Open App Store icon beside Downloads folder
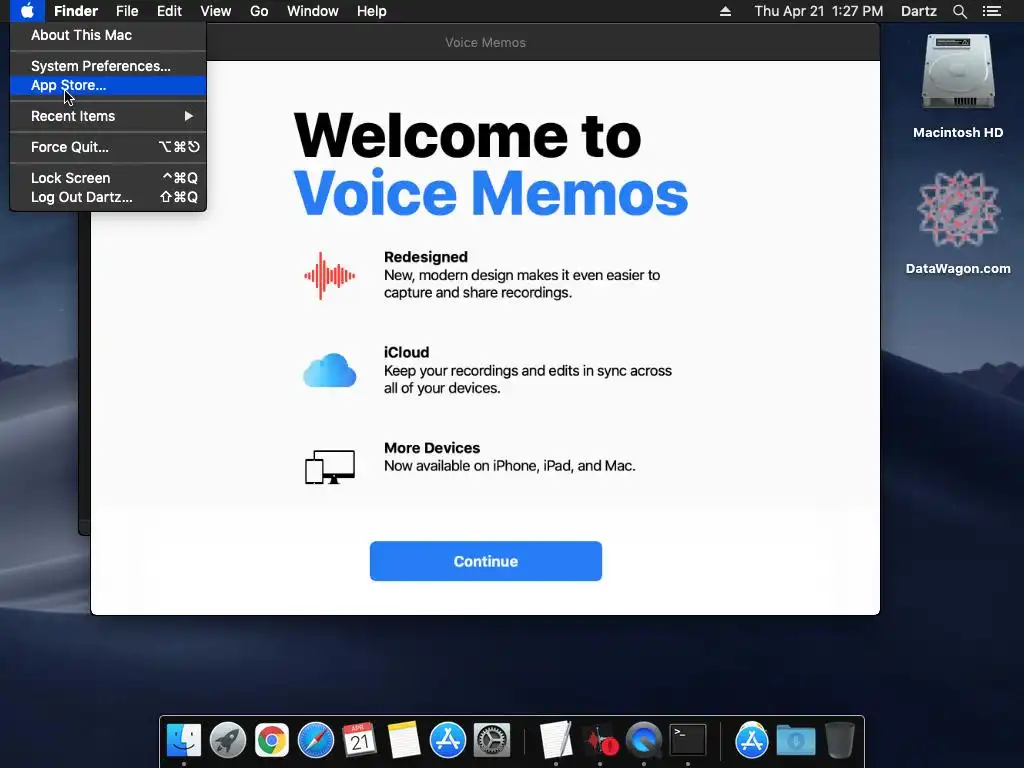The width and height of the screenshot is (1024, 768). pyautogui.click(x=752, y=740)
